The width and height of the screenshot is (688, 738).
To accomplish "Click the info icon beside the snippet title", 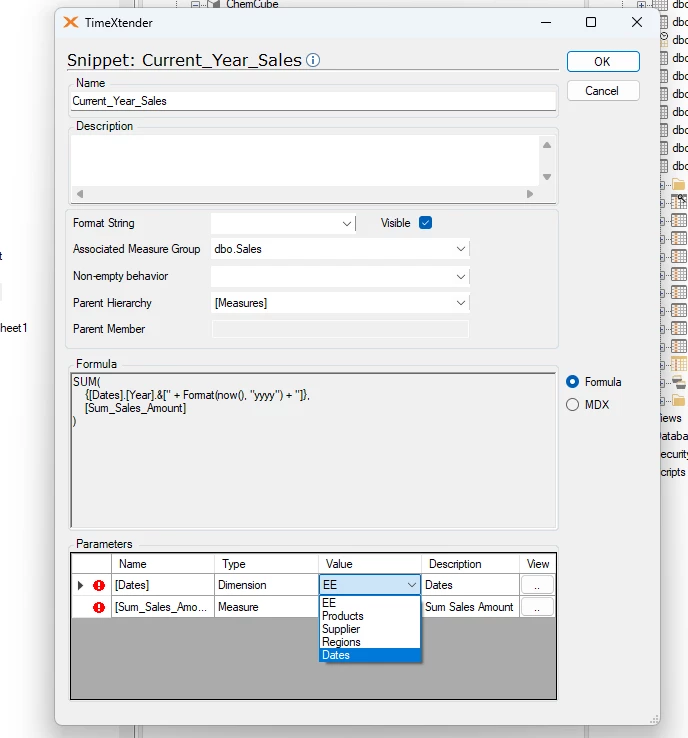I will click(x=313, y=60).
